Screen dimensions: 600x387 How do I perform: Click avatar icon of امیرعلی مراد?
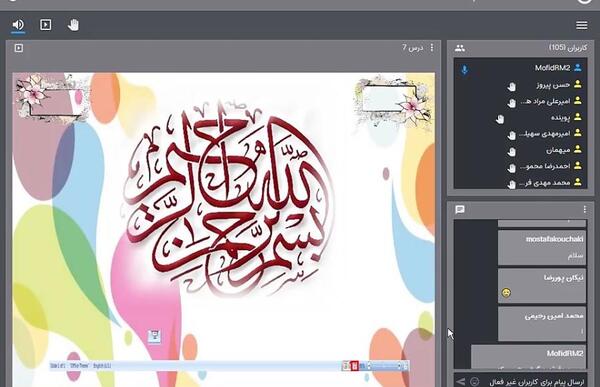[x=578, y=101]
